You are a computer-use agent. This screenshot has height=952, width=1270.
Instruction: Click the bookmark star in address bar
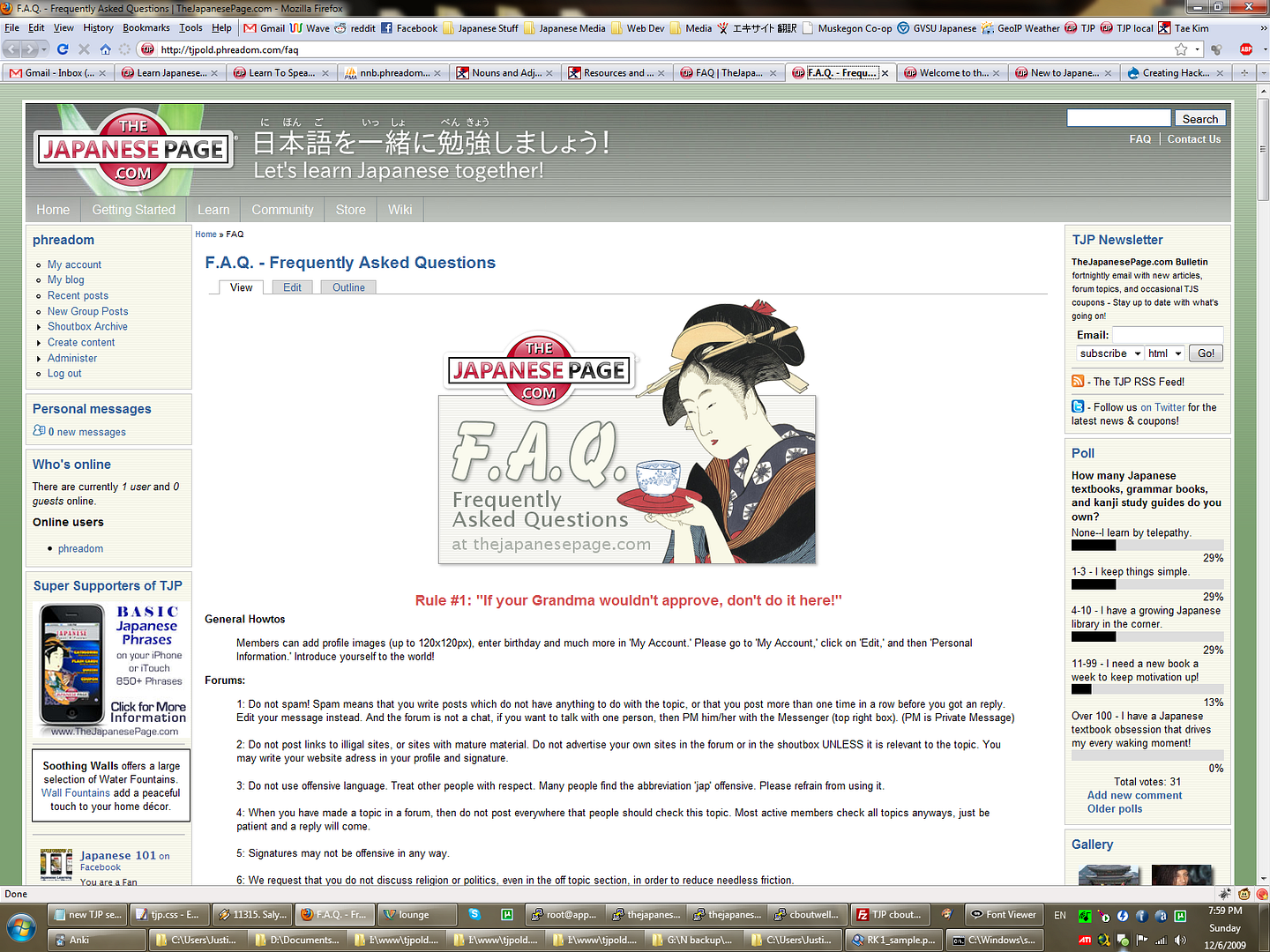tap(1181, 49)
